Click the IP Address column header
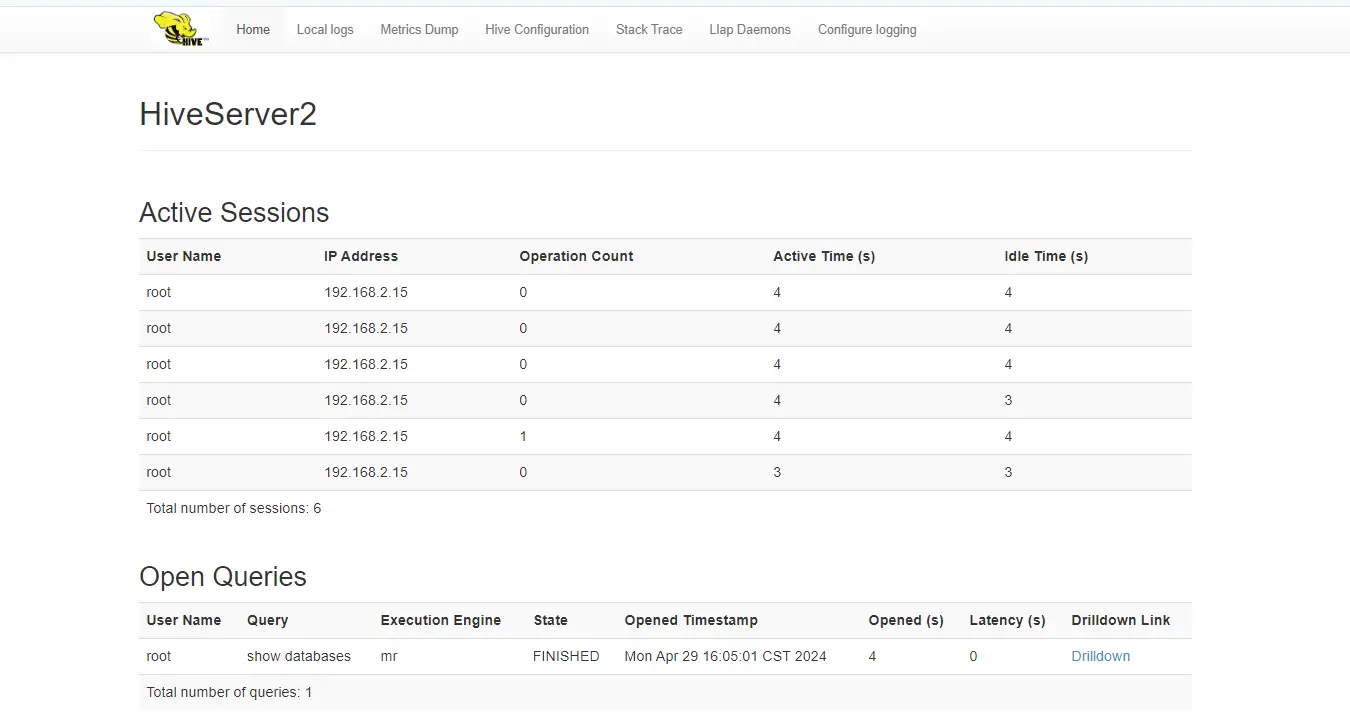This screenshot has height=713, width=1350. click(361, 257)
